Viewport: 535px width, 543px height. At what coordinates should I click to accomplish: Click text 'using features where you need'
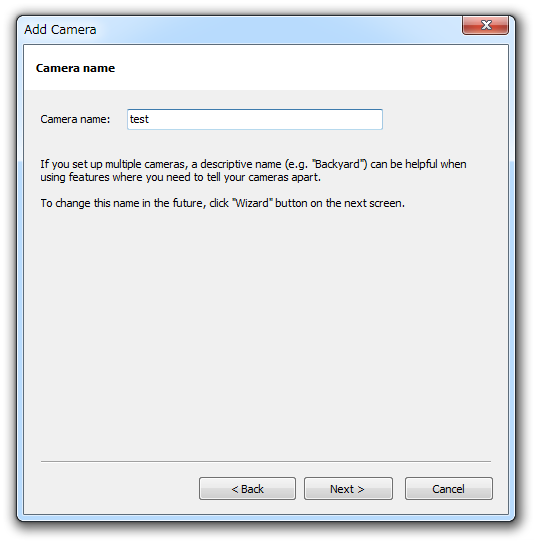[116, 177]
